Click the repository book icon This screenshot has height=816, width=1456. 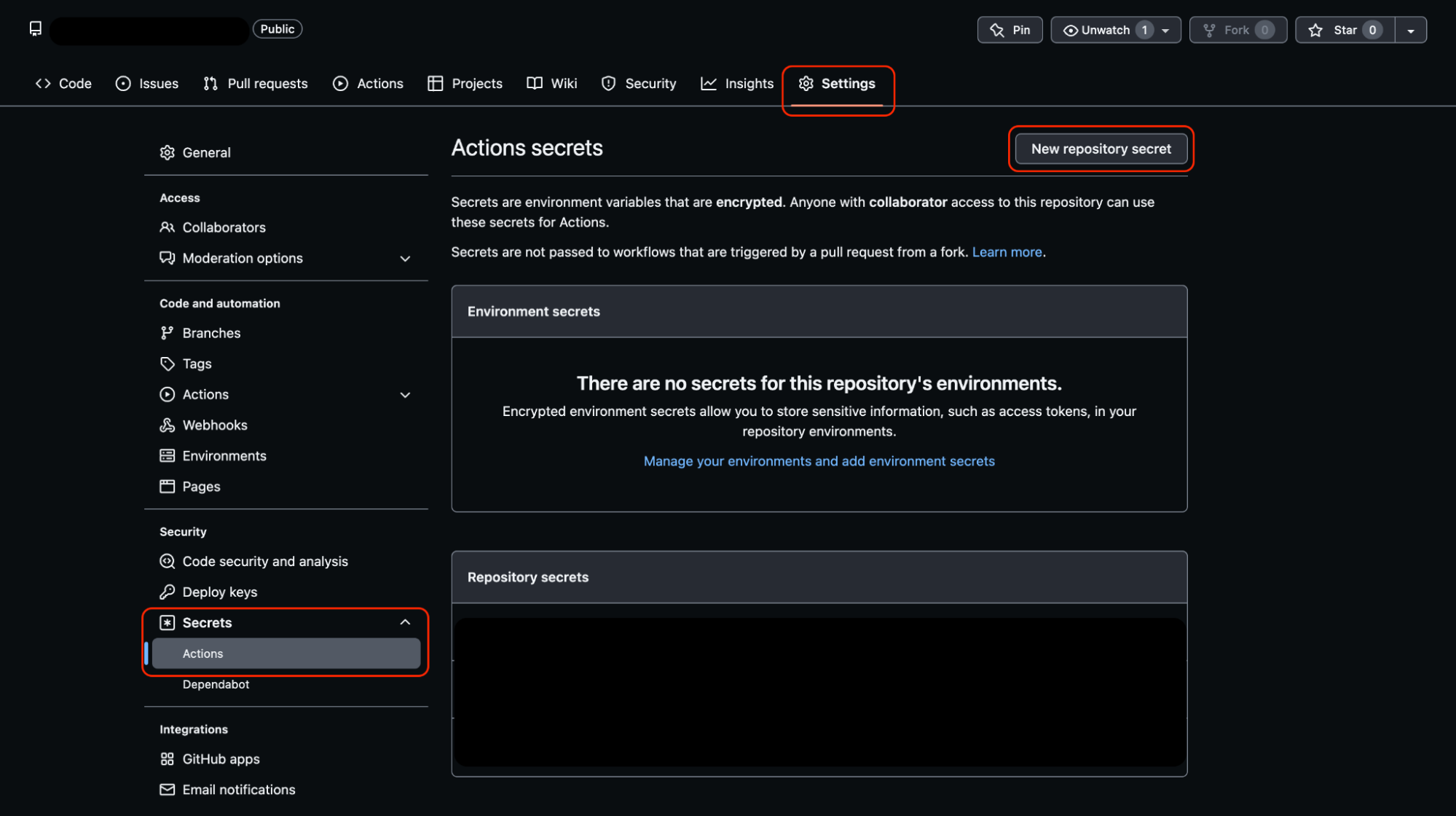click(x=35, y=28)
